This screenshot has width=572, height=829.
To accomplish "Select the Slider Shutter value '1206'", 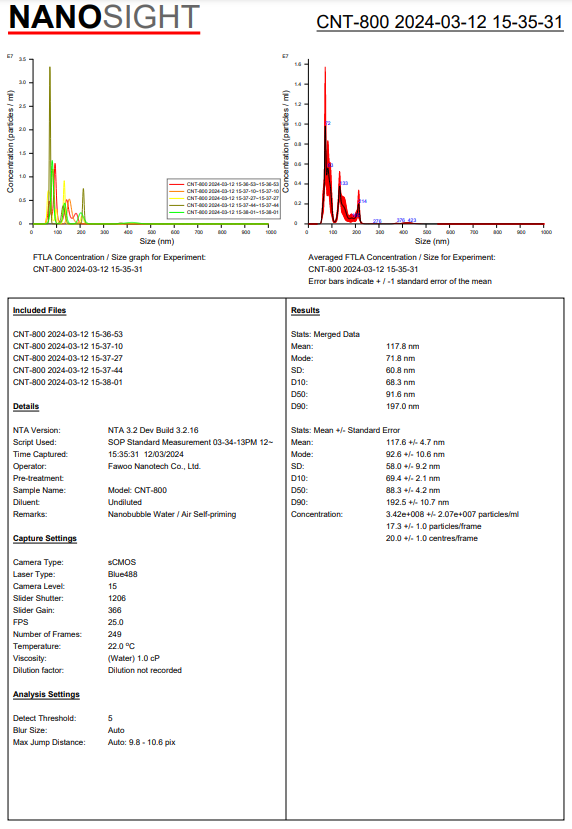I will pyautogui.click(x=117, y=598).
